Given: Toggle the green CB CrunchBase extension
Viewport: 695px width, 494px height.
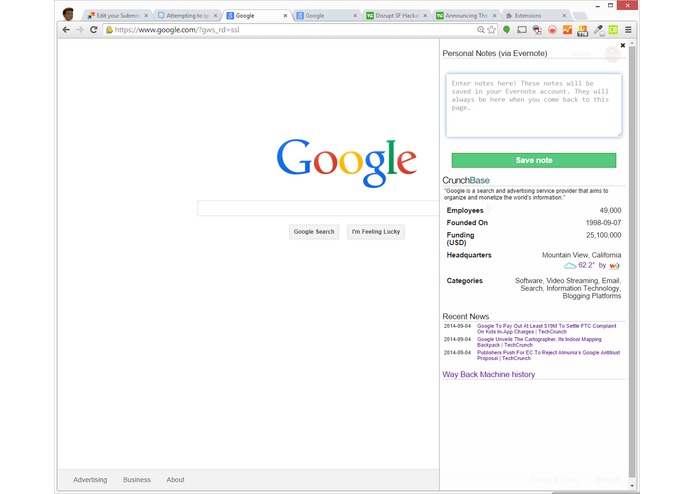Looking at the screenshot, I should 613,30.
